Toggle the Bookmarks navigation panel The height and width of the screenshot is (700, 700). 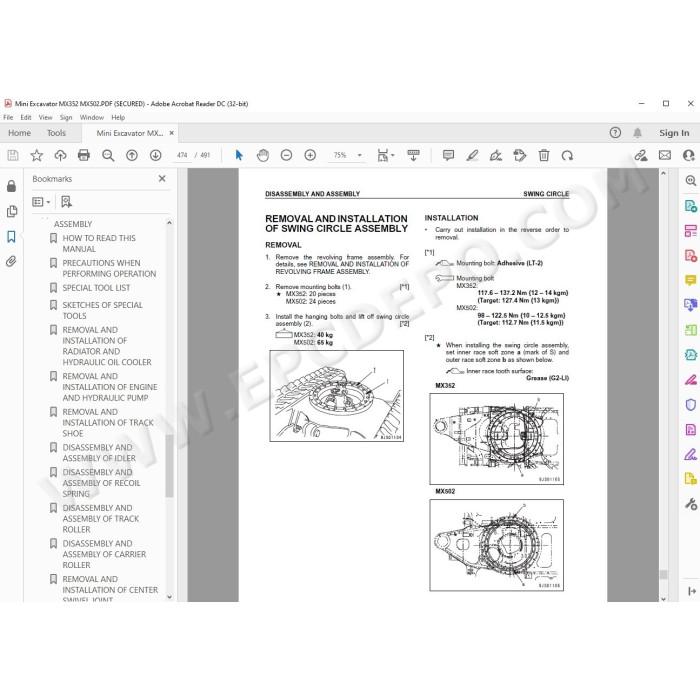coord(12,236)
